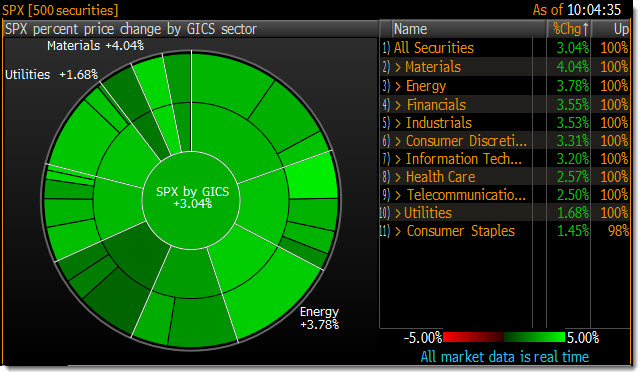Sort by the %Chg column header
This screenshot has width=643, height=376.
click(x=570, y=29)
